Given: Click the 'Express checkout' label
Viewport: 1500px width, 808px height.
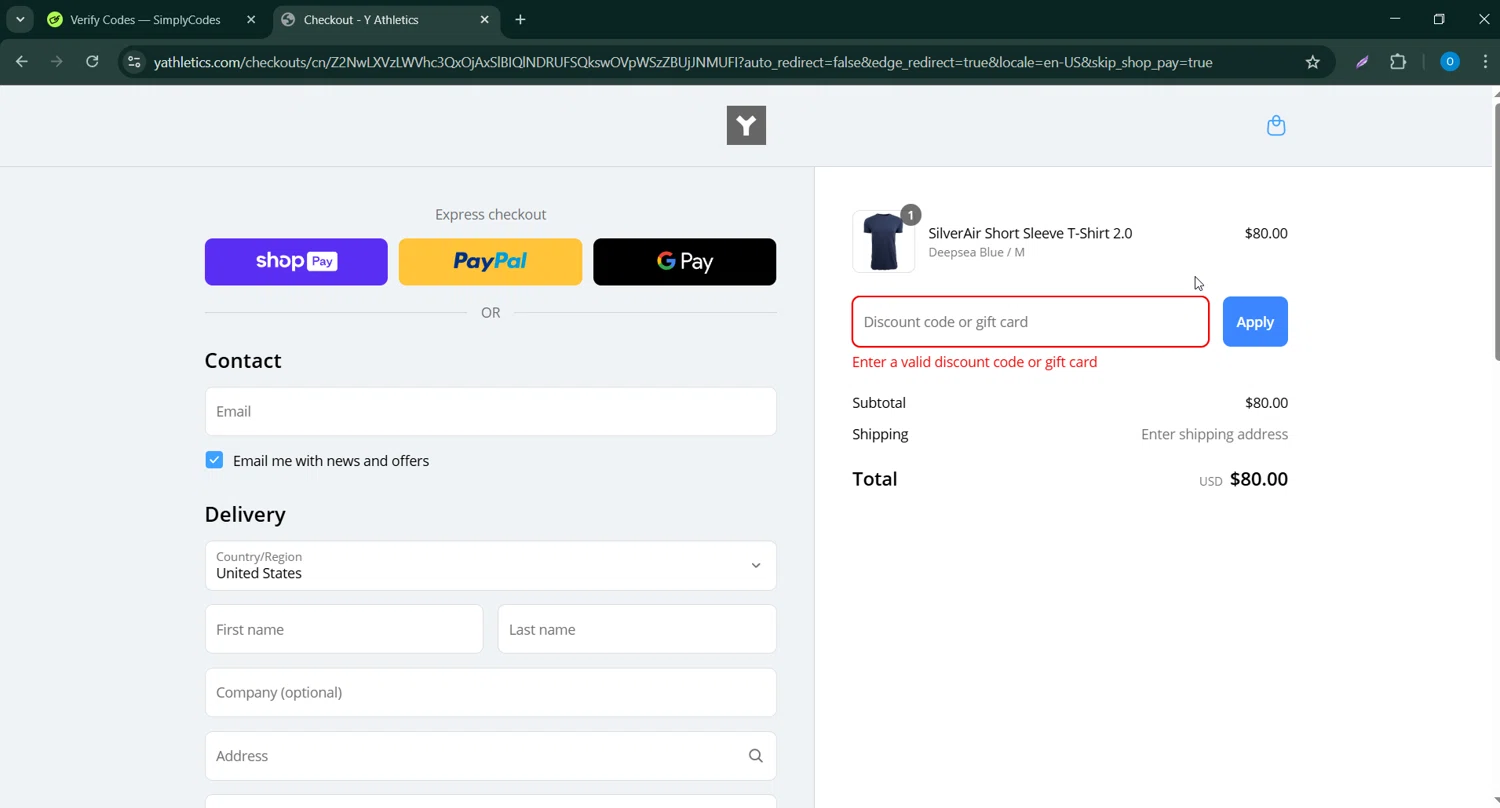Looking at the screenshot, I should point(490,214).
